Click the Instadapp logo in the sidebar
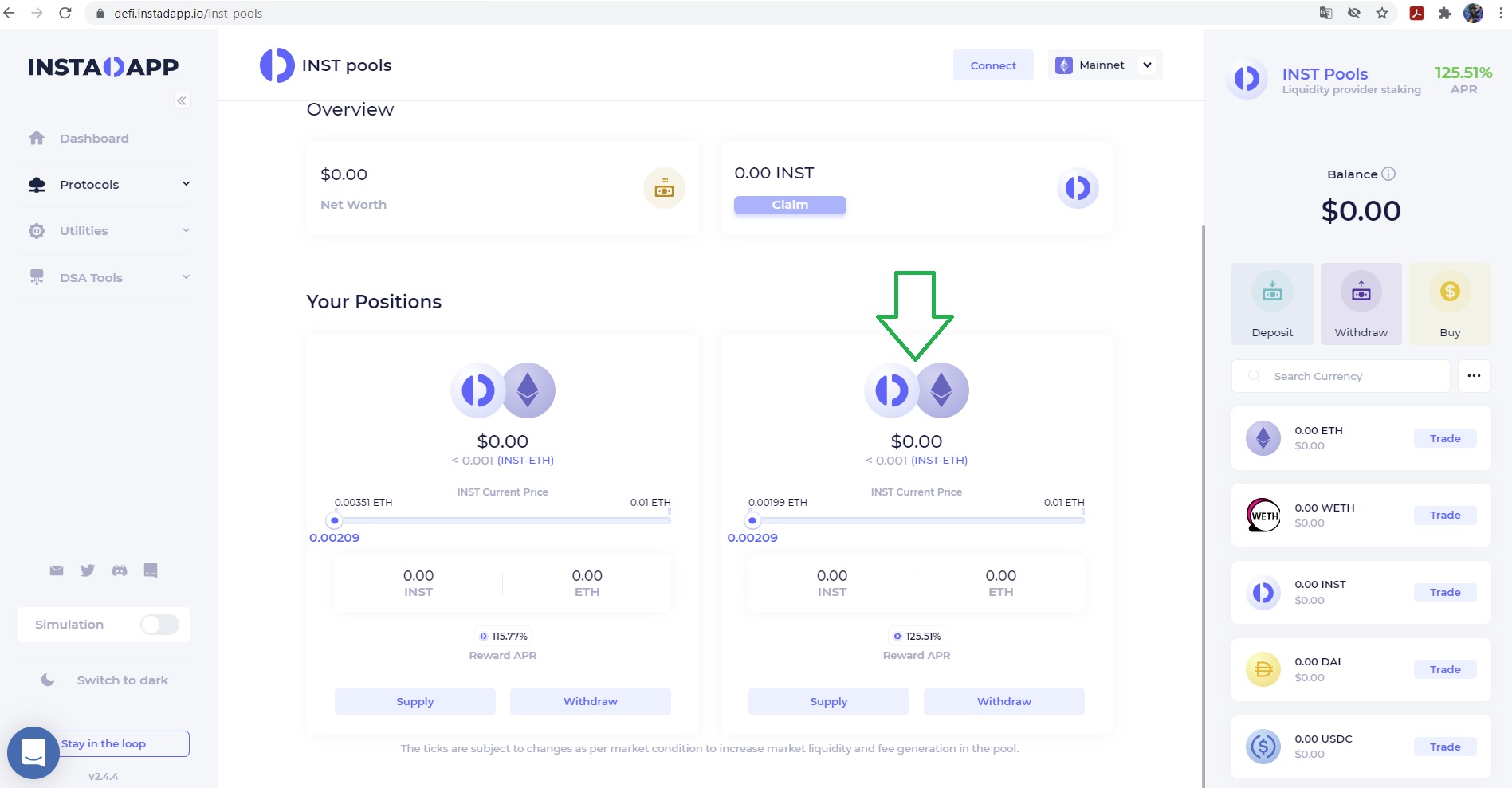The width and height of the screenshot is (1512, 788). tap(103, 67)
